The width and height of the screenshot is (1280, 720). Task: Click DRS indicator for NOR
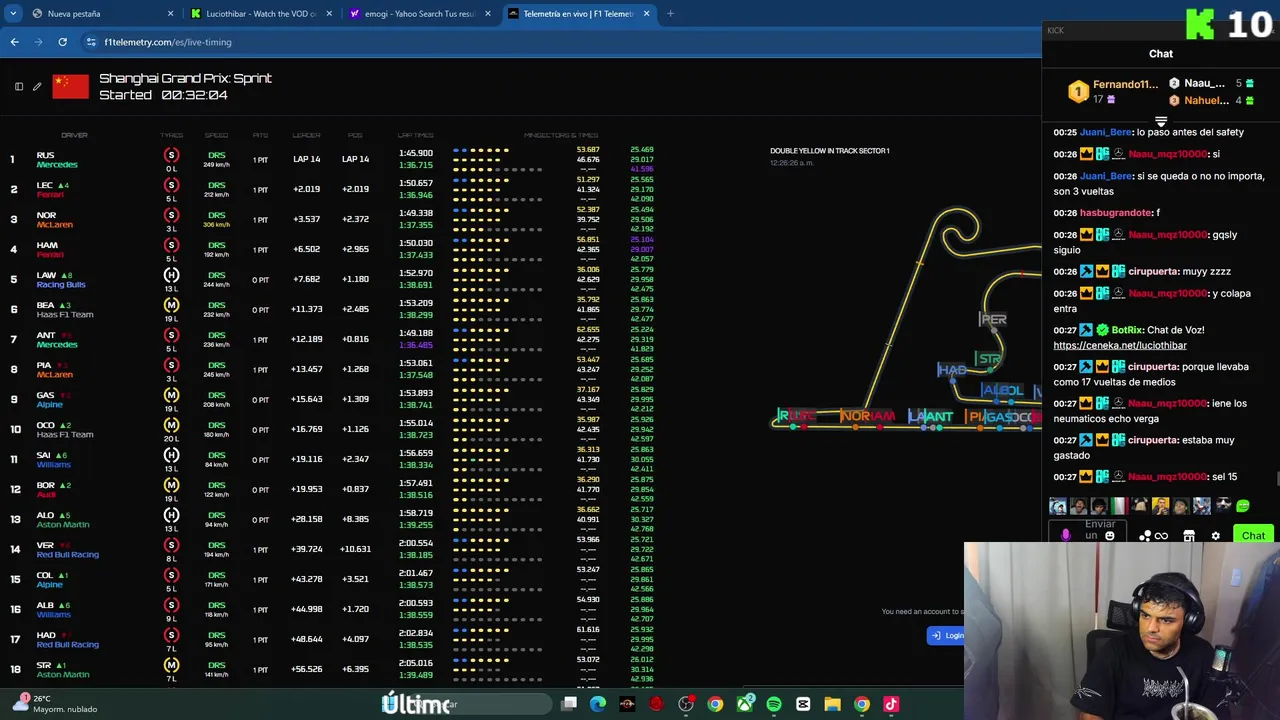tap(216, 215)
